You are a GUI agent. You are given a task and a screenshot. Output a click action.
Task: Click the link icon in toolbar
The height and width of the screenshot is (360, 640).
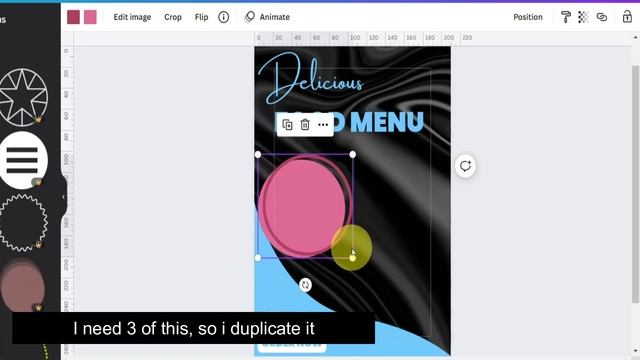coord(602,17)
